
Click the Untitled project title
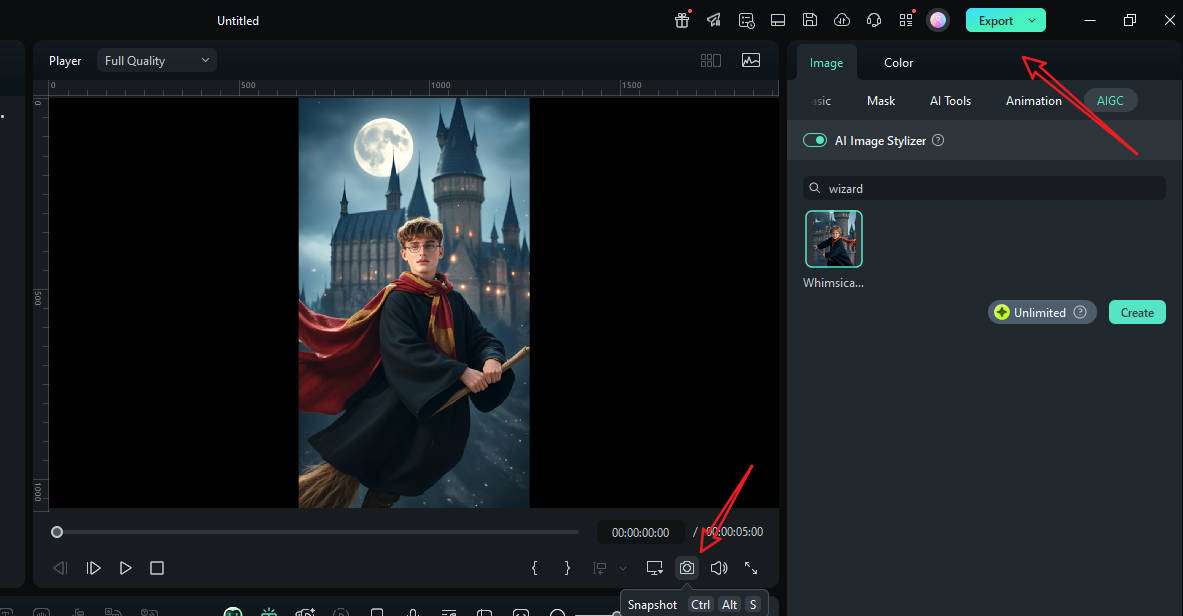(238, 20)
